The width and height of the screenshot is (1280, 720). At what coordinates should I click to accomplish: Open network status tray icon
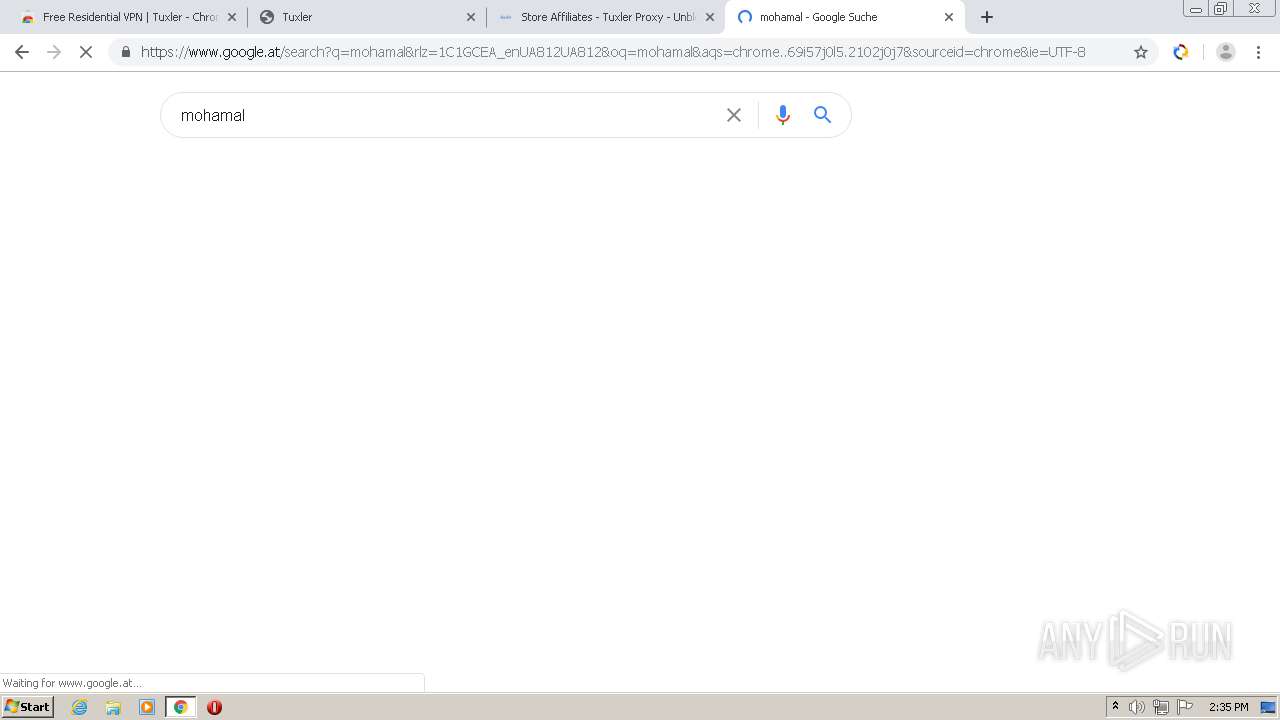(x=1160, y=707)
